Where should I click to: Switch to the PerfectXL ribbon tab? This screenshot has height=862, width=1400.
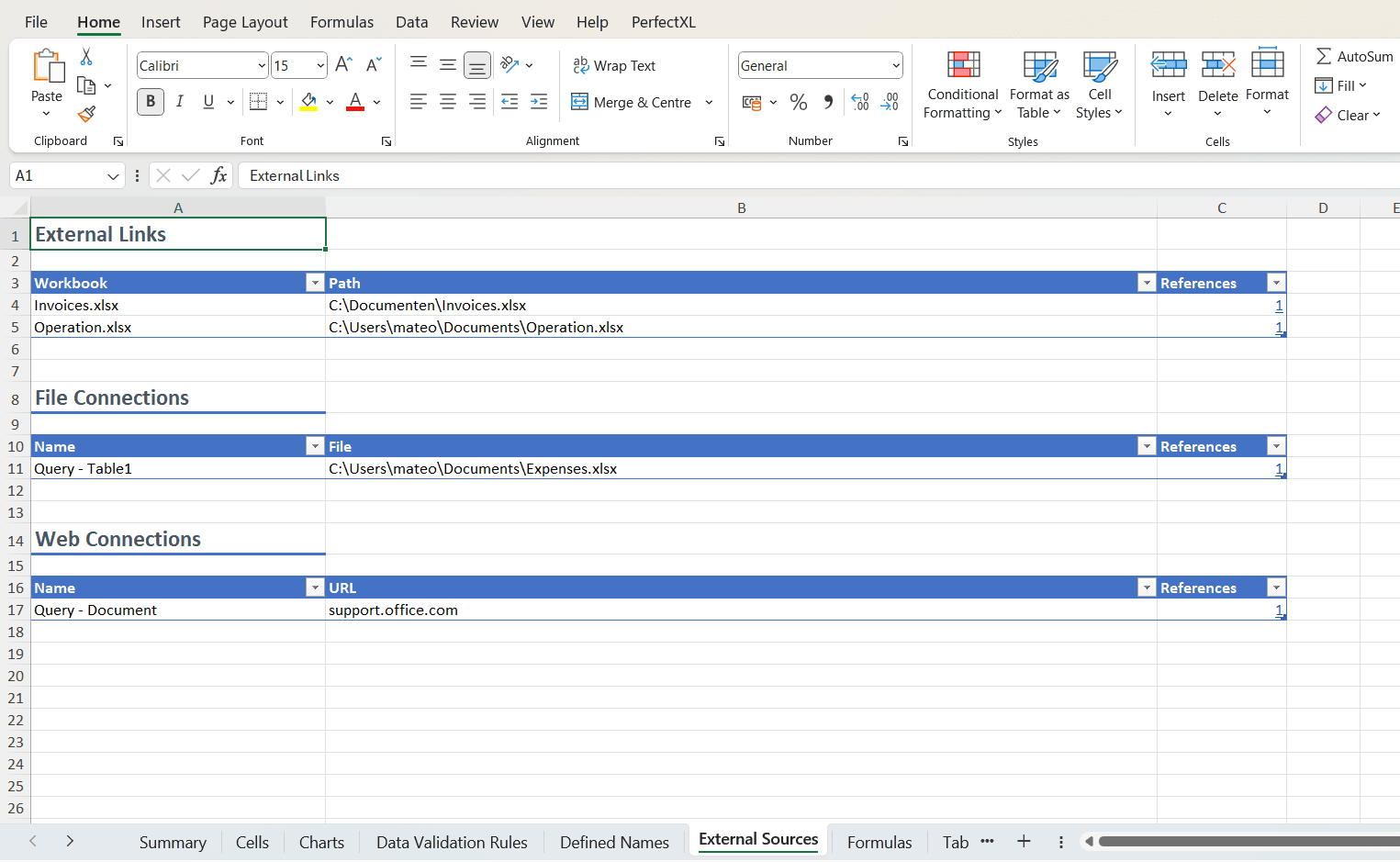point(663,22)
